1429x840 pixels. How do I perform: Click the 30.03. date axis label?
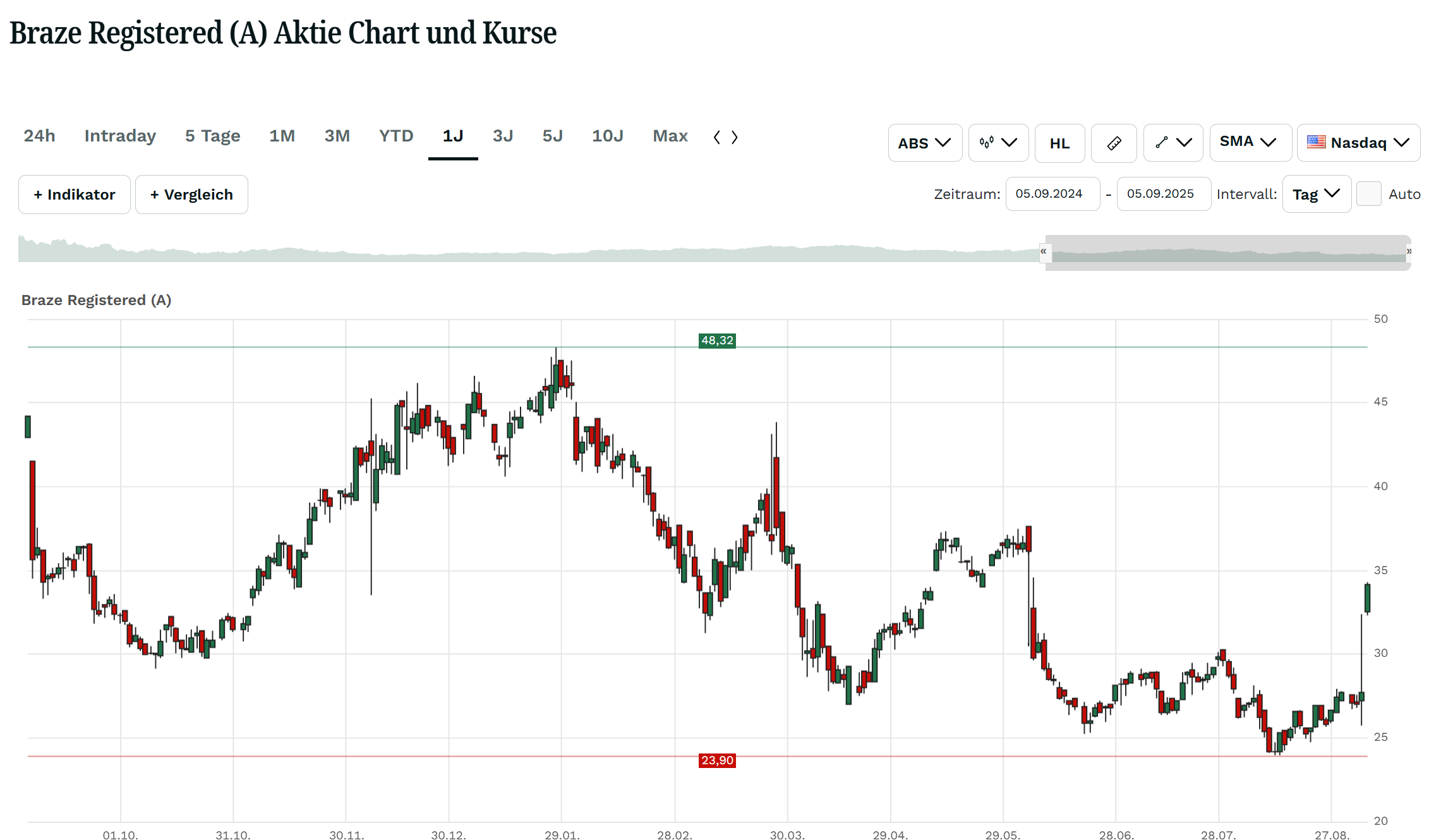pyautogui.click(x=787, y=835)
